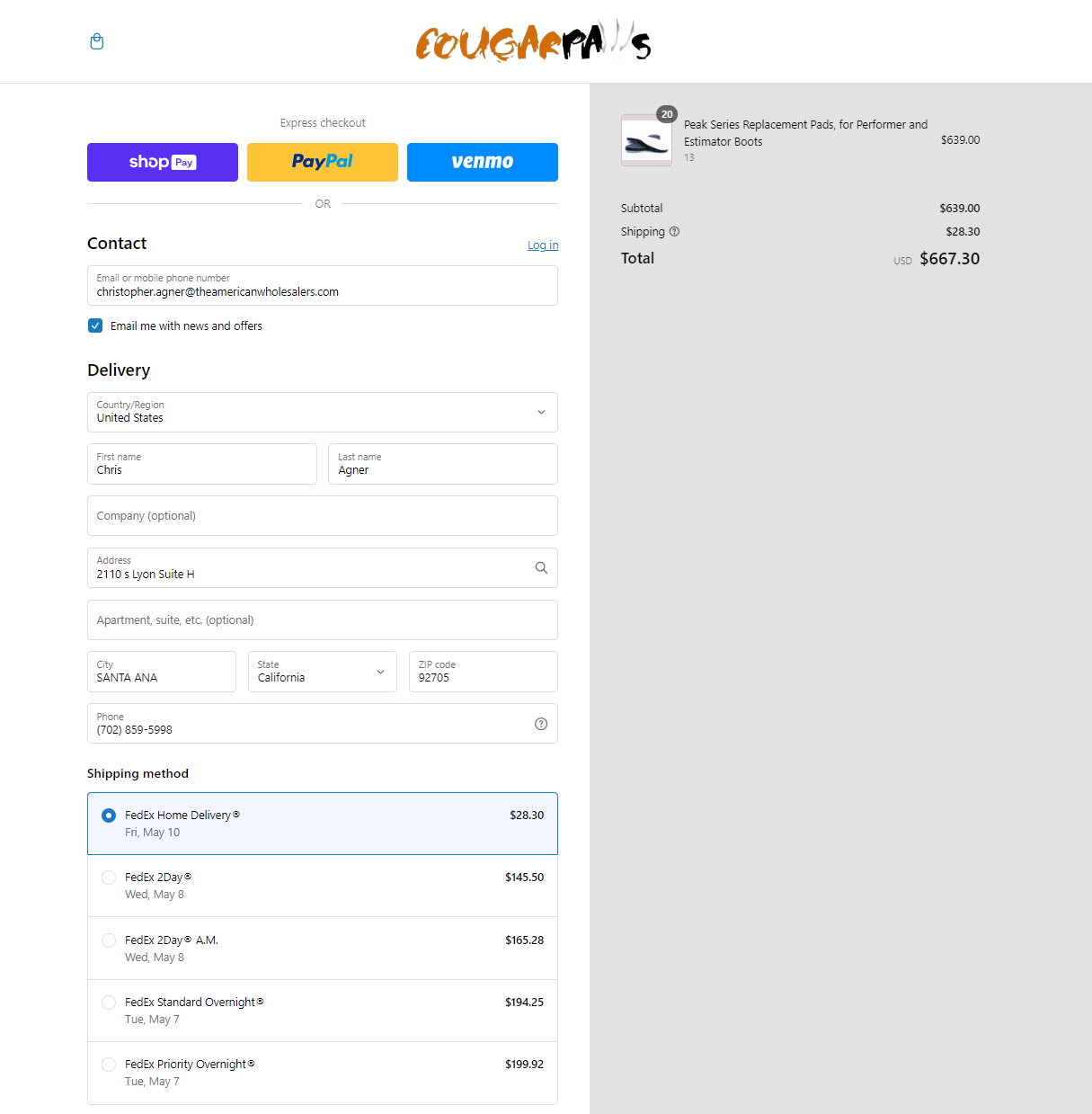This screenshot has width=1092, height=1114.
Task: Click the quantity badge showing 20
Action: (x=667, y=114)
